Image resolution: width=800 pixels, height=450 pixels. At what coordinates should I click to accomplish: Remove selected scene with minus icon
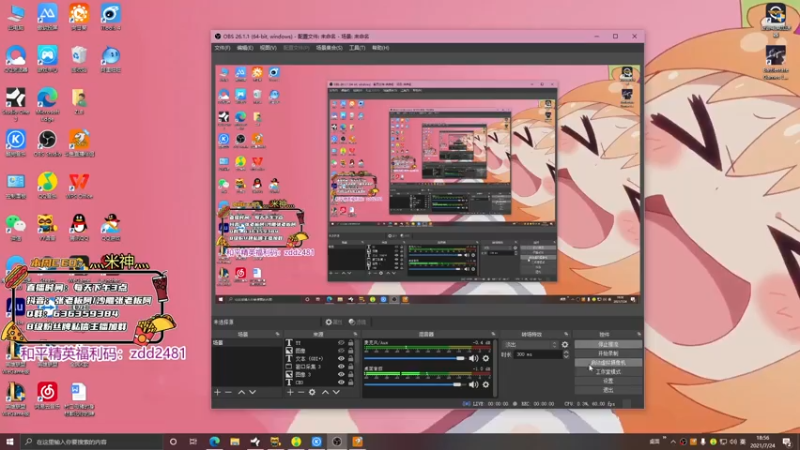tap(229, 392)
